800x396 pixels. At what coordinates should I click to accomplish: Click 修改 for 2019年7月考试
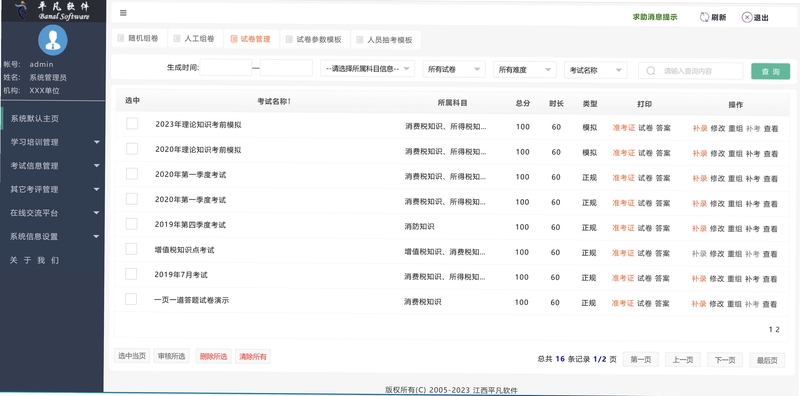(x=717, y=279)
